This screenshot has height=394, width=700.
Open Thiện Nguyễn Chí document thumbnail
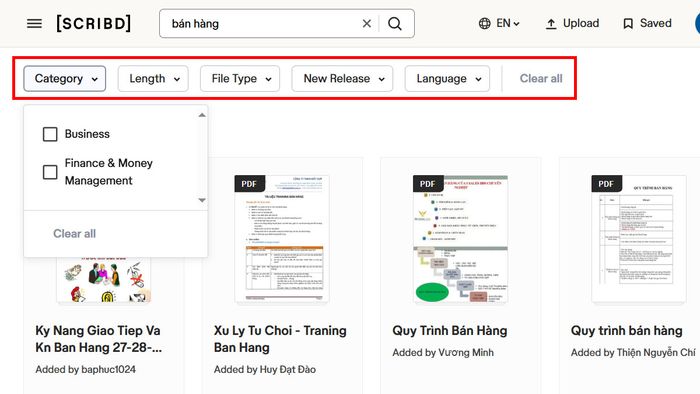click(x=639, y=239)
